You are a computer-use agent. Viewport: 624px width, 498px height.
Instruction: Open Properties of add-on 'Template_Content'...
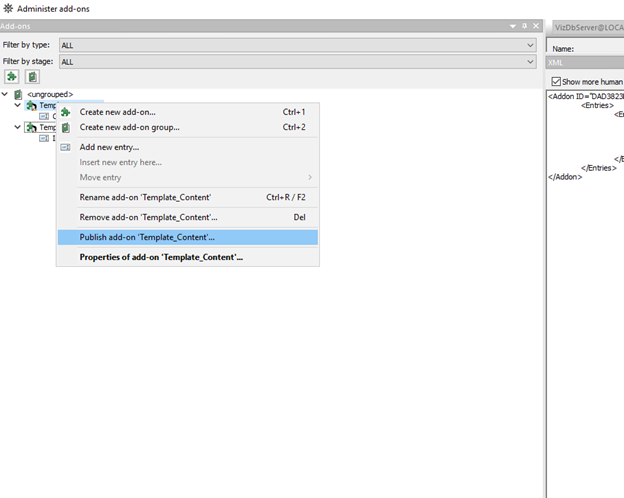(161, 257)
